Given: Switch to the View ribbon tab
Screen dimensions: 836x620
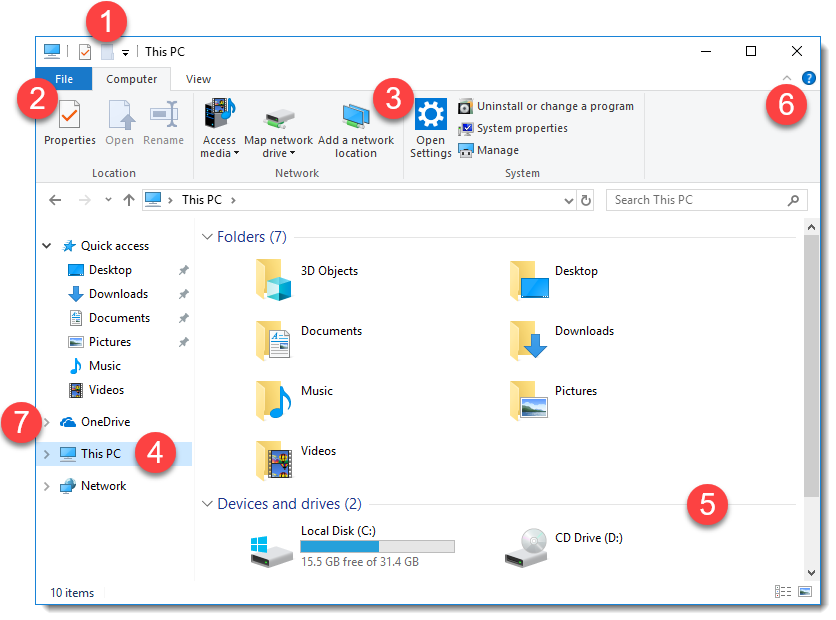Looking at the screenshot, I should 197,79.
